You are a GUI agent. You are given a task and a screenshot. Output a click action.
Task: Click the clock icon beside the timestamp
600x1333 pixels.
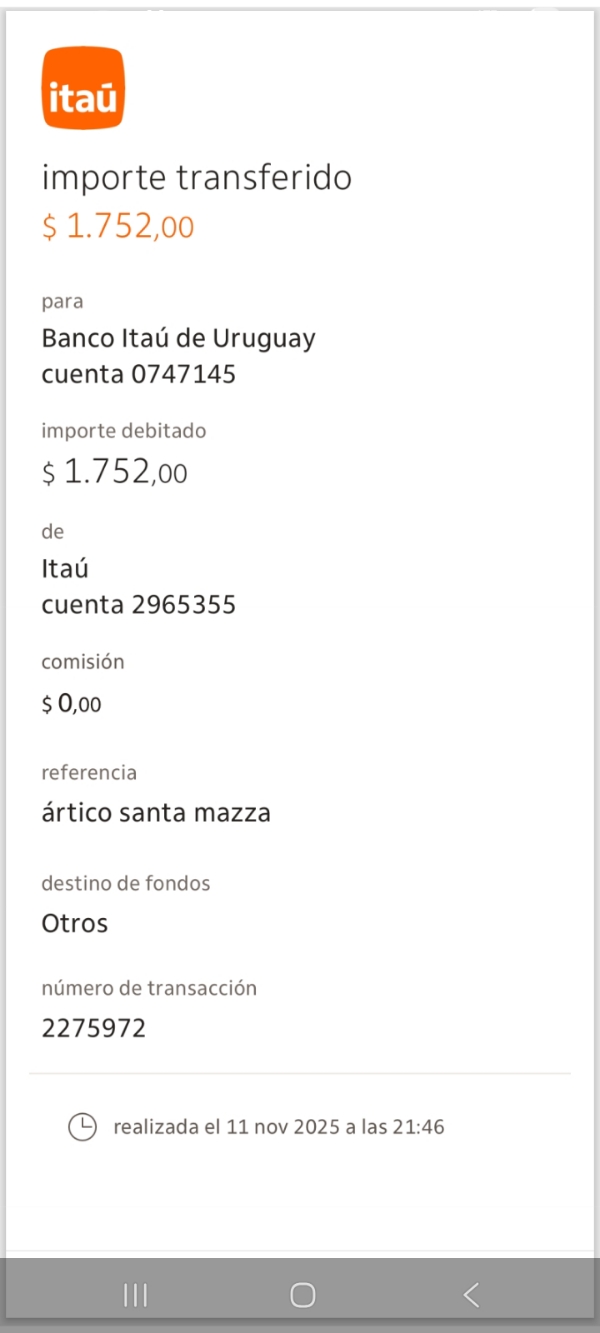[82, 1127]
